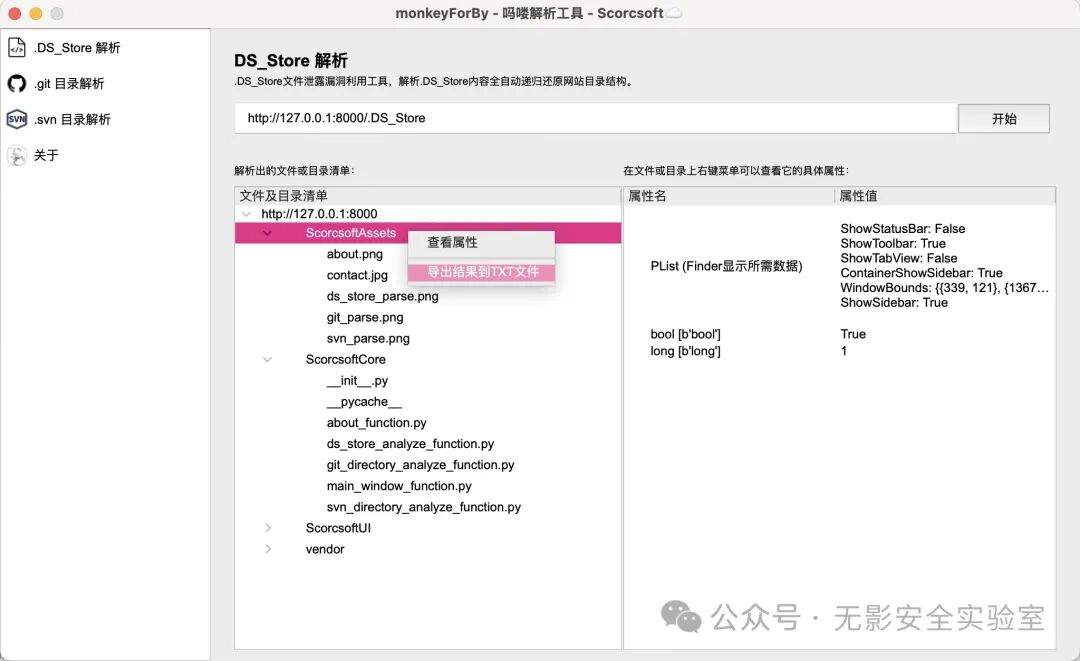Click the GitHub icon for .git parsing
This screenshot has height=661, width=1080.
tap(17, 83)
